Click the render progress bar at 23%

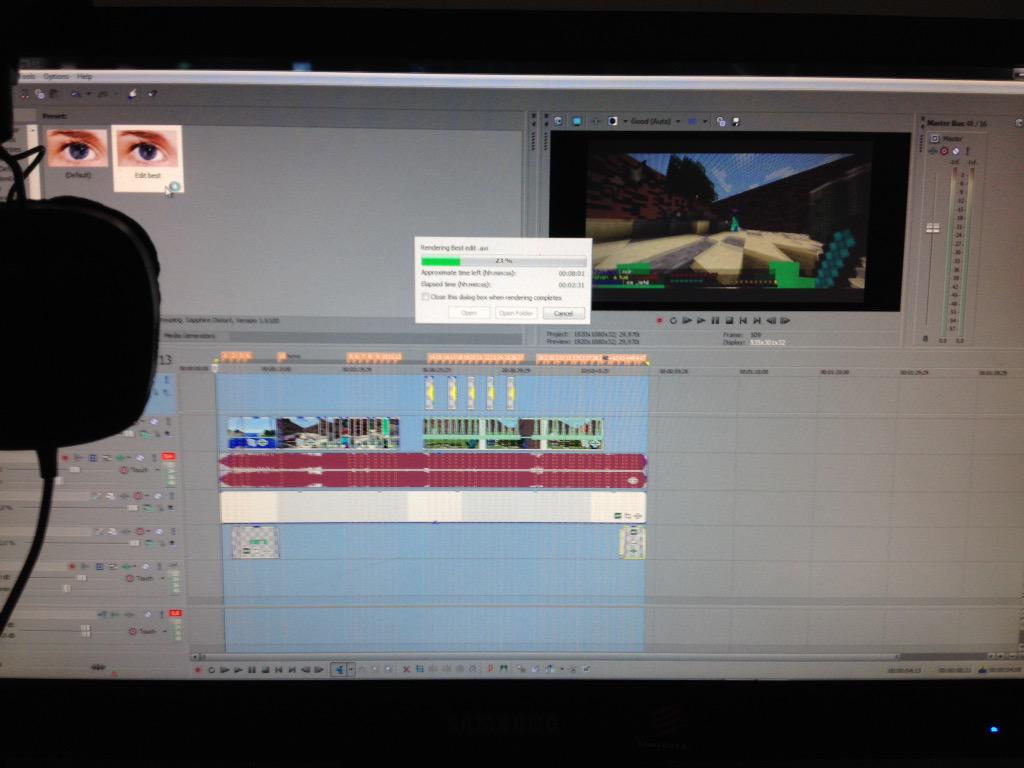(x=503, y=261)
